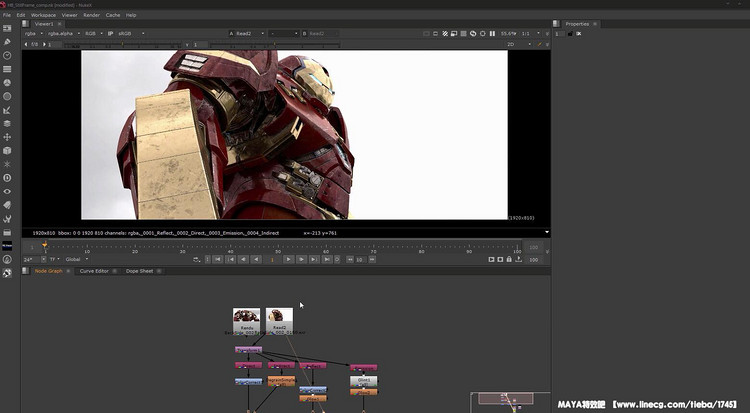Open the Time nodes clock icon

(x=8, y=55)
